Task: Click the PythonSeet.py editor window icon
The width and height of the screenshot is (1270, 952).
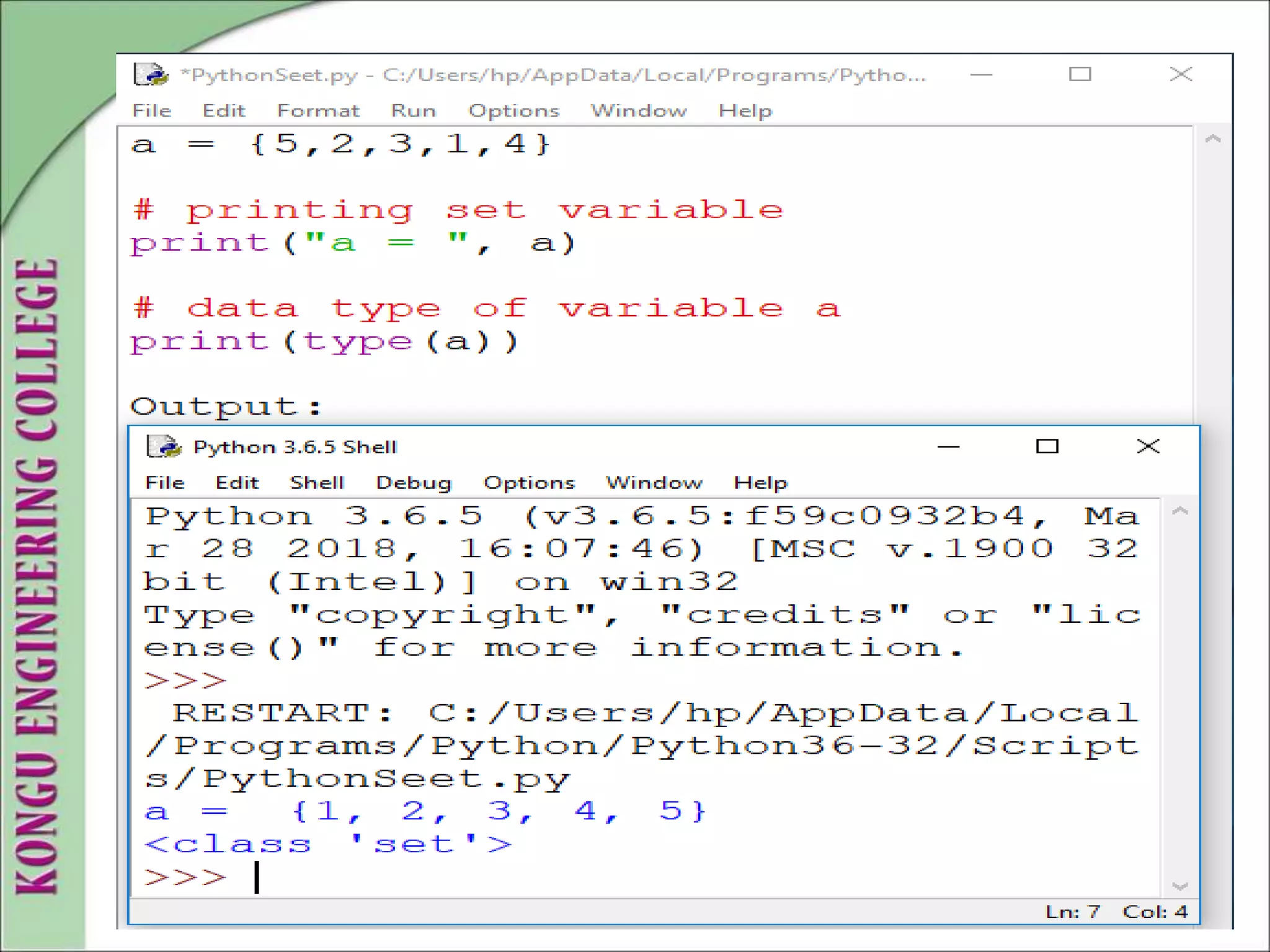Action: pyautogui.click(x=151, y=74)
